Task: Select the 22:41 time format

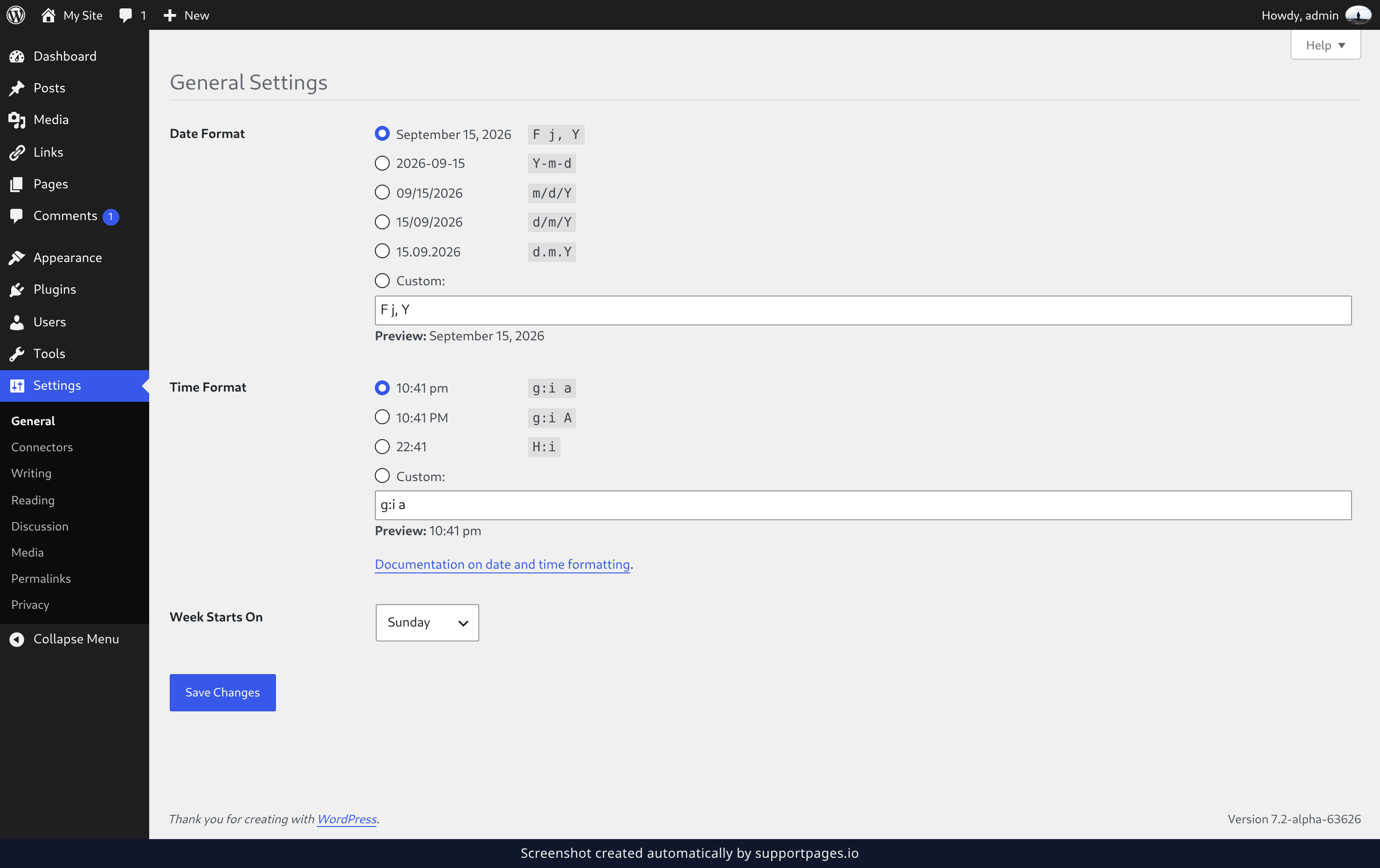Action: [x=382, y=446]
